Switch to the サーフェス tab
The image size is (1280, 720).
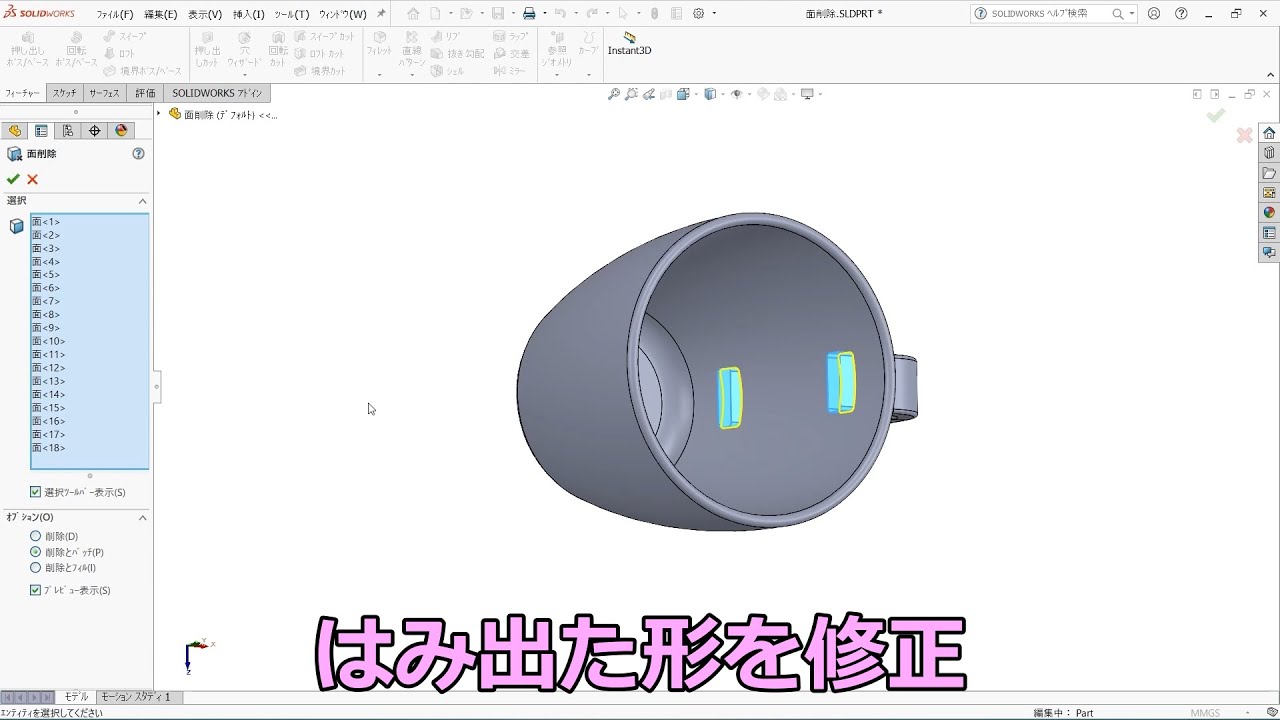click(104, 93)
